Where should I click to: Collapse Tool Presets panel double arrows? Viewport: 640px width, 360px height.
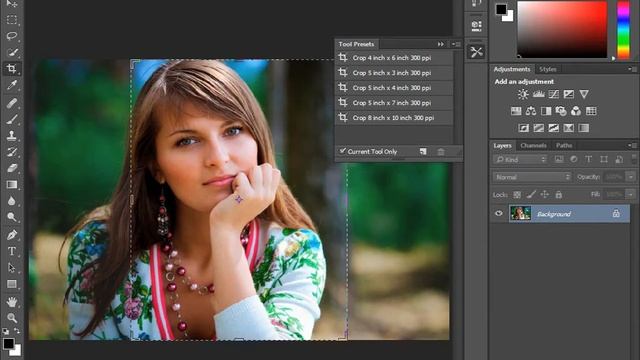pyautogui.click(x=441, y=44)
